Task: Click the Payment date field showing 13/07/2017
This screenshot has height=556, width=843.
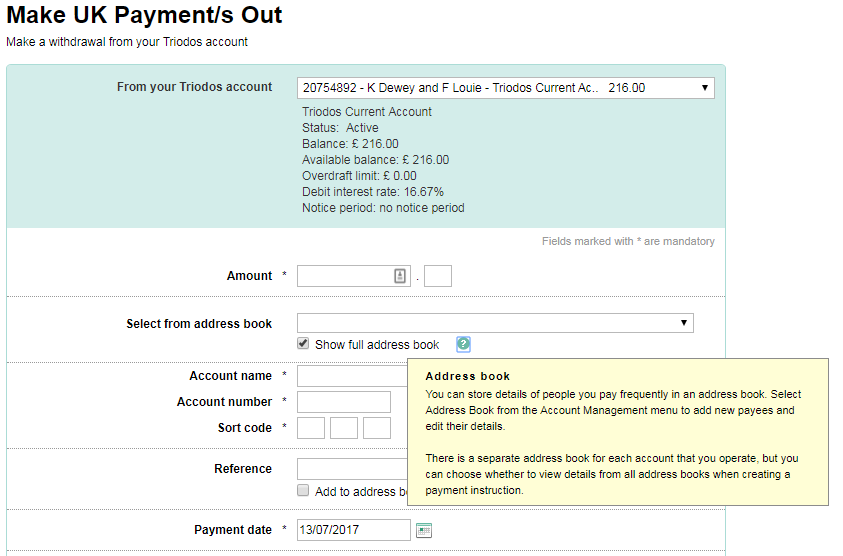Action: (354, 530)
